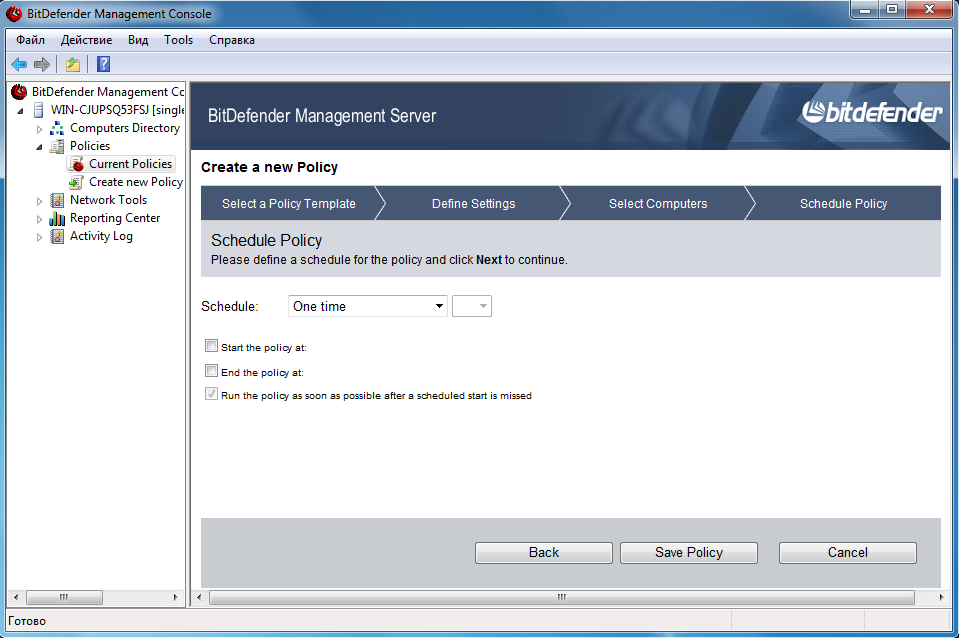Select Current Policies in the tree
Screen dimensions: 959x638
(x=130, y=164)
